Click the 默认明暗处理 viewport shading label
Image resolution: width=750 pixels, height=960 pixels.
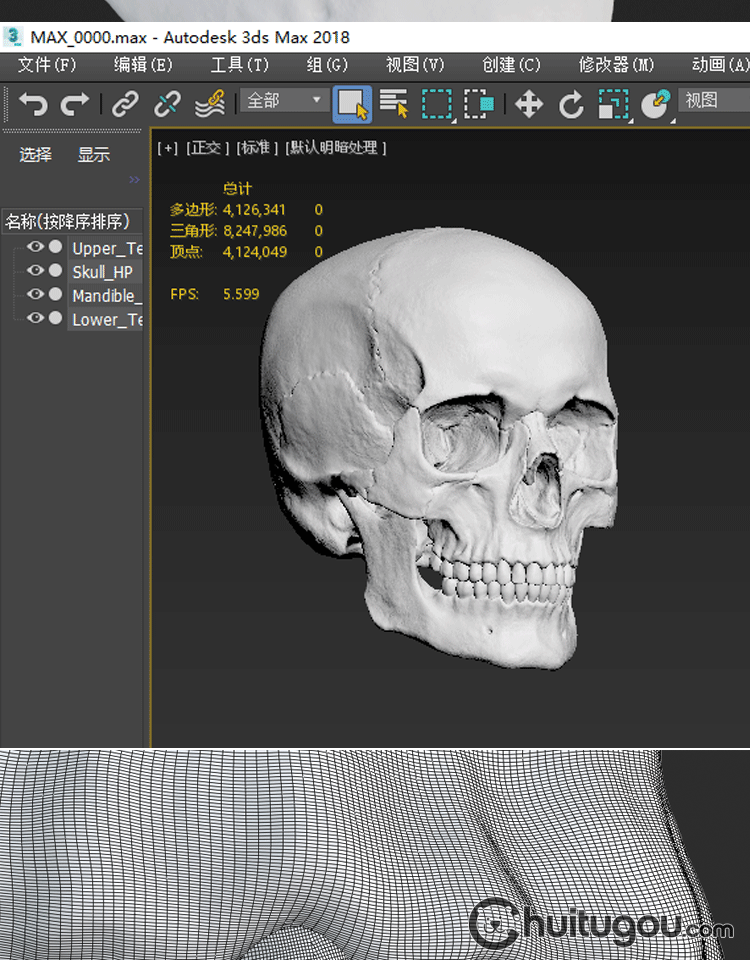(336, 148)
